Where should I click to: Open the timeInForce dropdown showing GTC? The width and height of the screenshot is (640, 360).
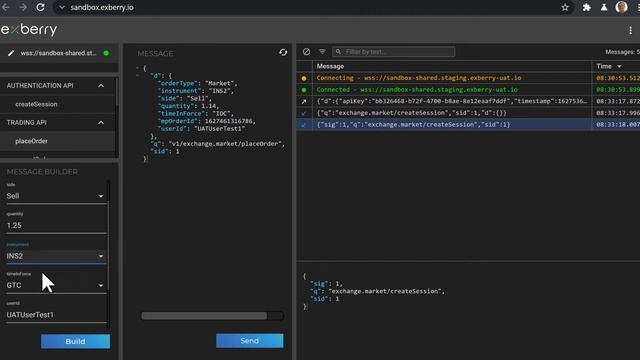click(x=56, y=285)
